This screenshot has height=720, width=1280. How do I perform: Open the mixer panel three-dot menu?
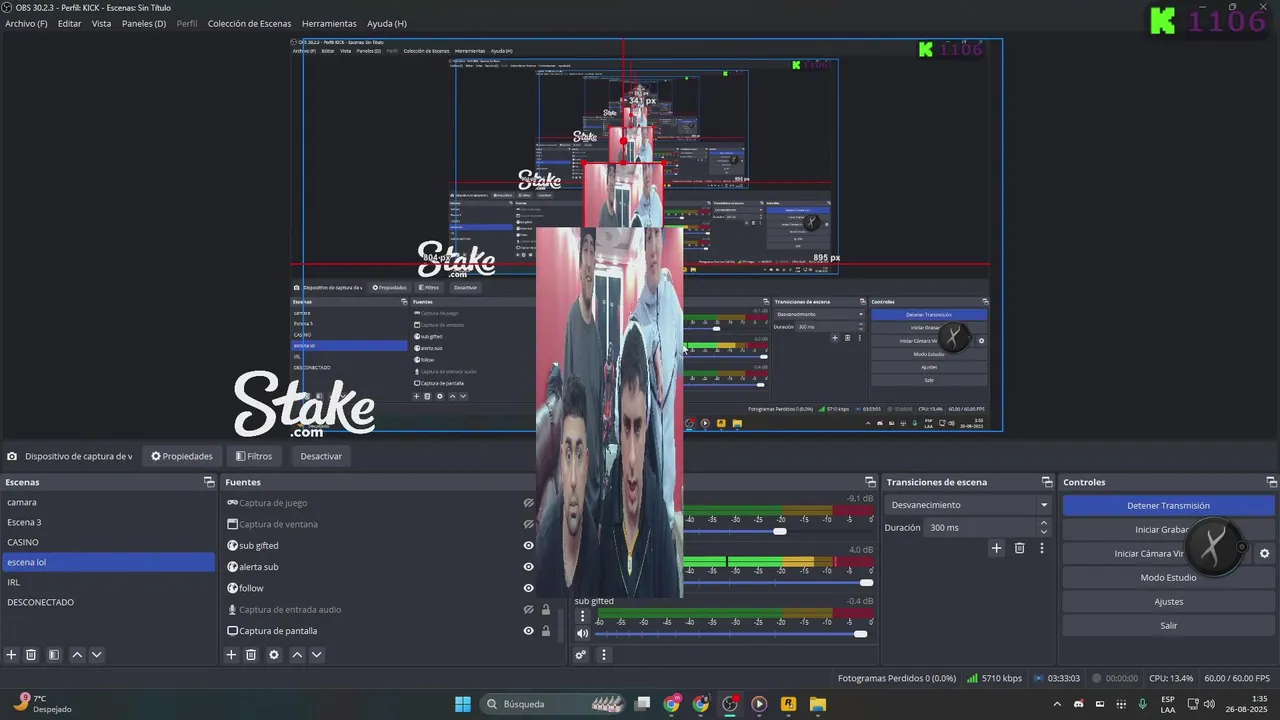[603, 655]
